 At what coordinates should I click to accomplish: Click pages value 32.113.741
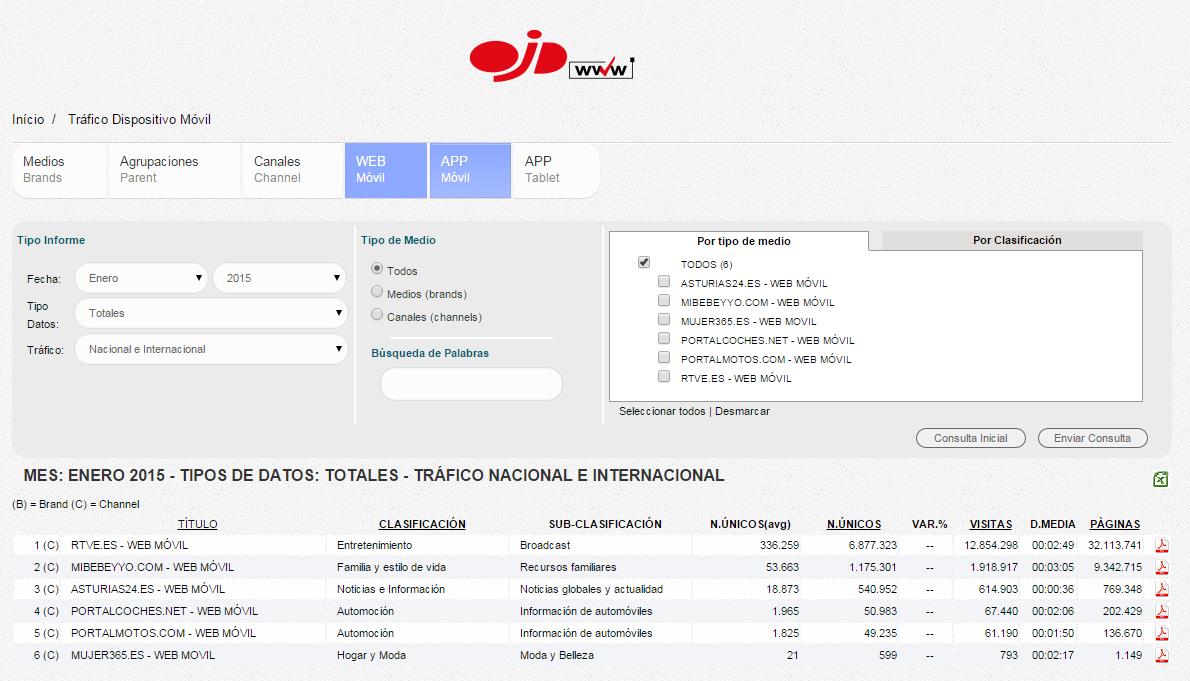click(x=1115, y=545)
